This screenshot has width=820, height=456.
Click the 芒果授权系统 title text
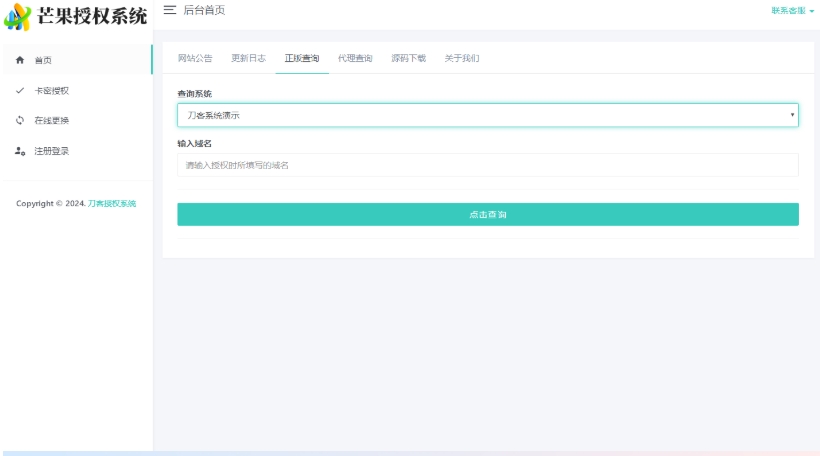pyautogui.click(x=92, y=16)
